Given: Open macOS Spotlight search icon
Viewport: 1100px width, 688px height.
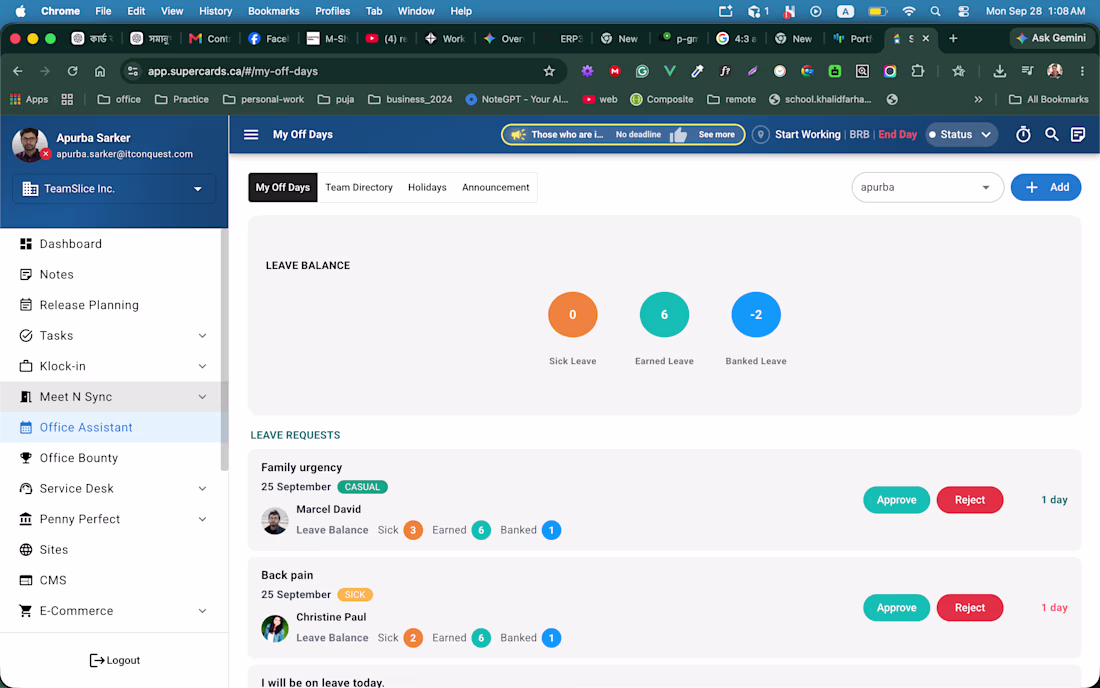Looking at the screenshot, I should pos(935,11).
